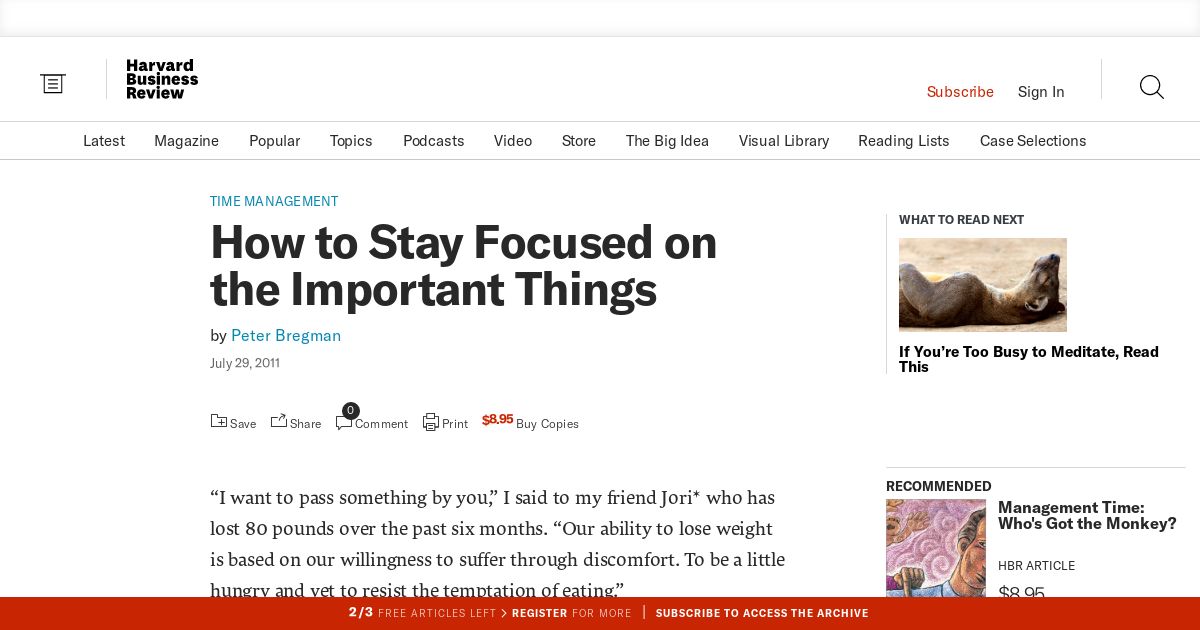Screen dimensions: 1200x630
Task: Open author Peter Bregman's profile link
Action: [286, 336]
